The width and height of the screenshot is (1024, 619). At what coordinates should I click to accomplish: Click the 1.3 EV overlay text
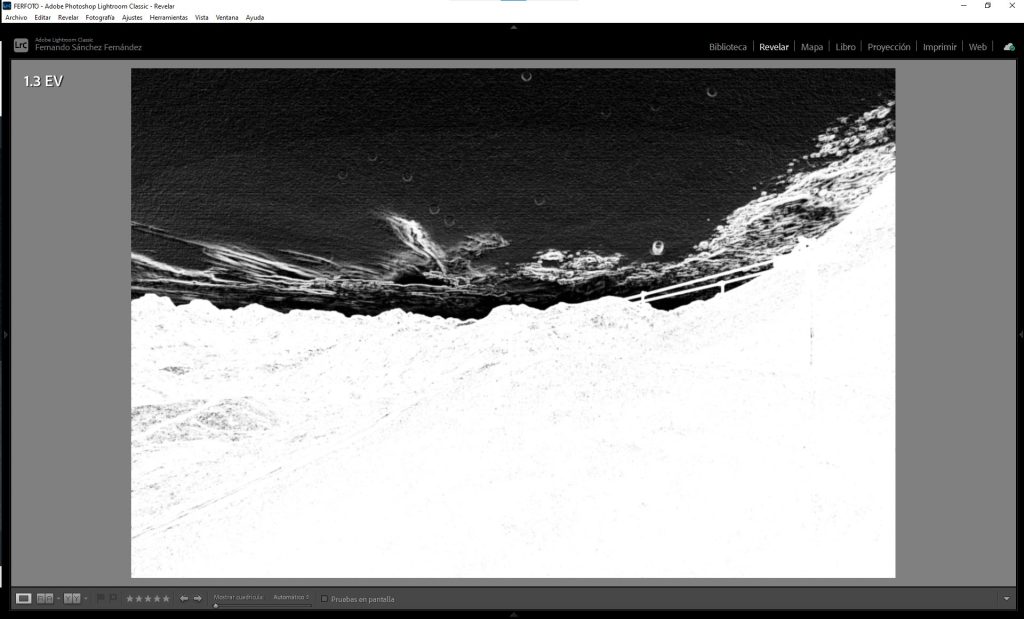coord(43,81)
